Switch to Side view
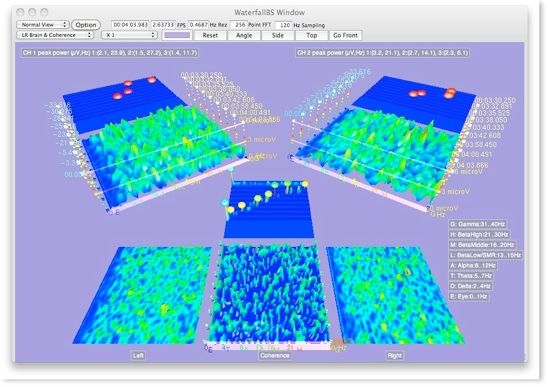The height and width of the screenshot is (387, 548). (x=278, y=35)
